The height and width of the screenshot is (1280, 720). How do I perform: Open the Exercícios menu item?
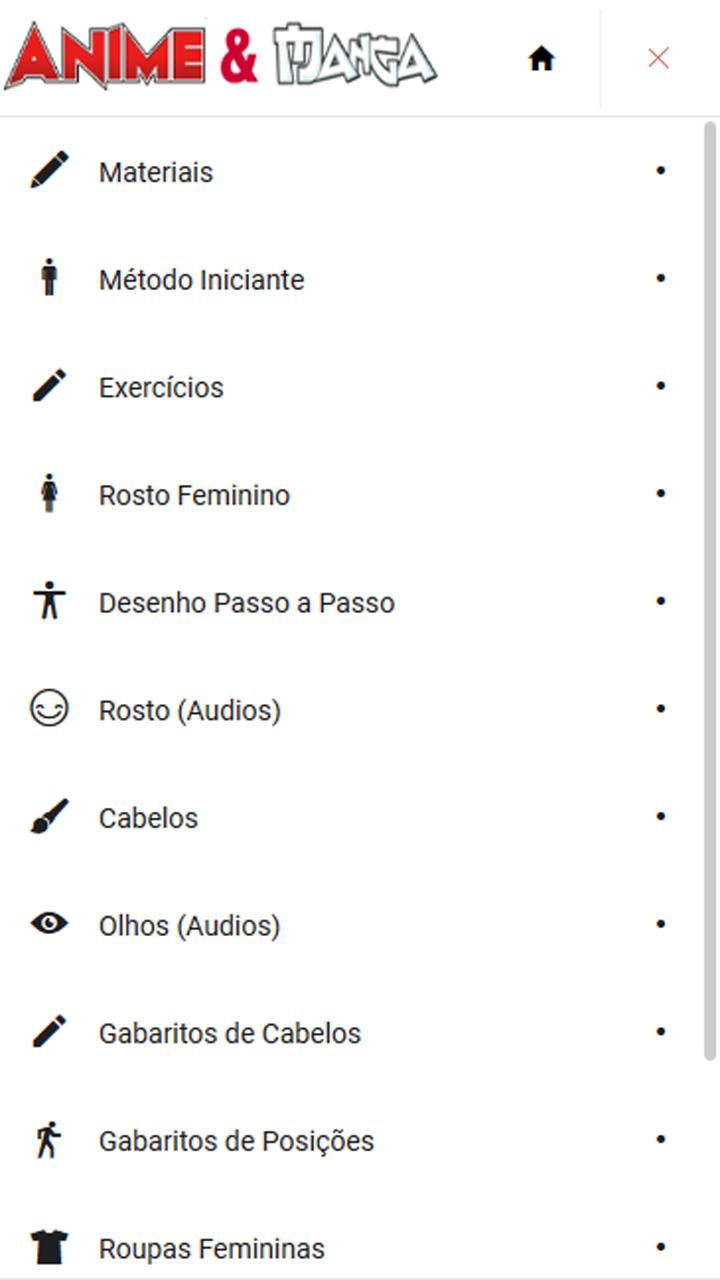point(161,387)
